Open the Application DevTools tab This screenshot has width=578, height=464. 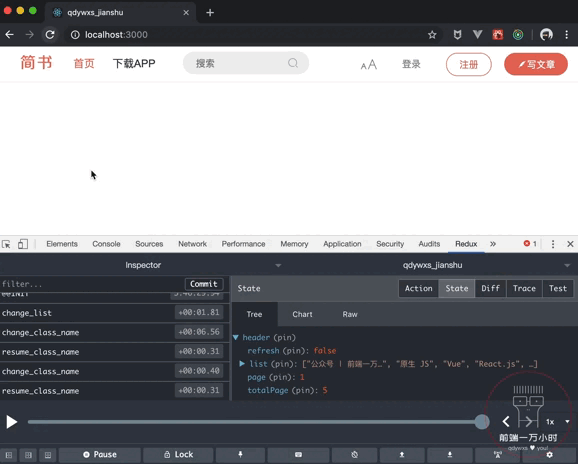pyautogui.click(x=342, y=244)
